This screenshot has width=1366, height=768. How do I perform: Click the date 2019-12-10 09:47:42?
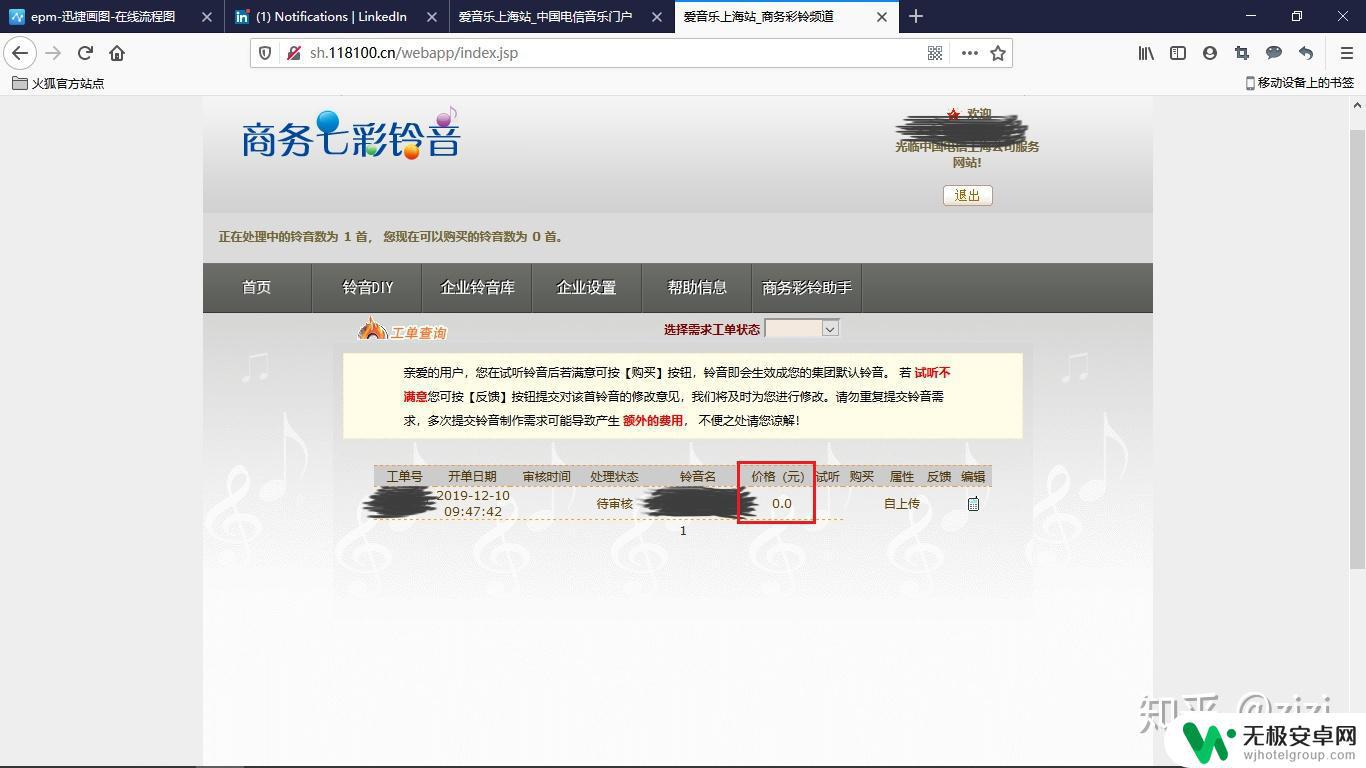473,504
